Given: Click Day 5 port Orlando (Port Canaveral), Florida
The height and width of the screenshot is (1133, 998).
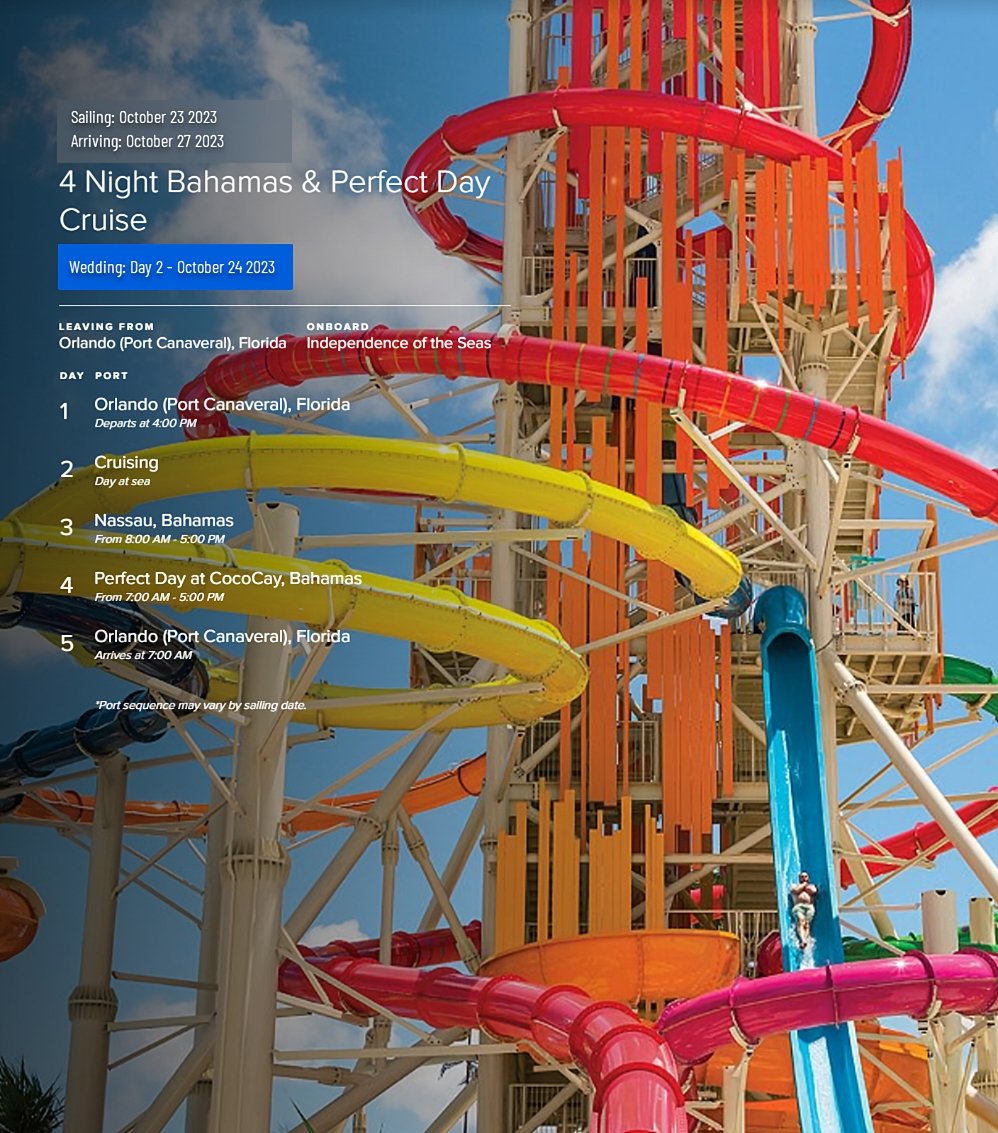Looking at the screenshot, I should 222,637.
